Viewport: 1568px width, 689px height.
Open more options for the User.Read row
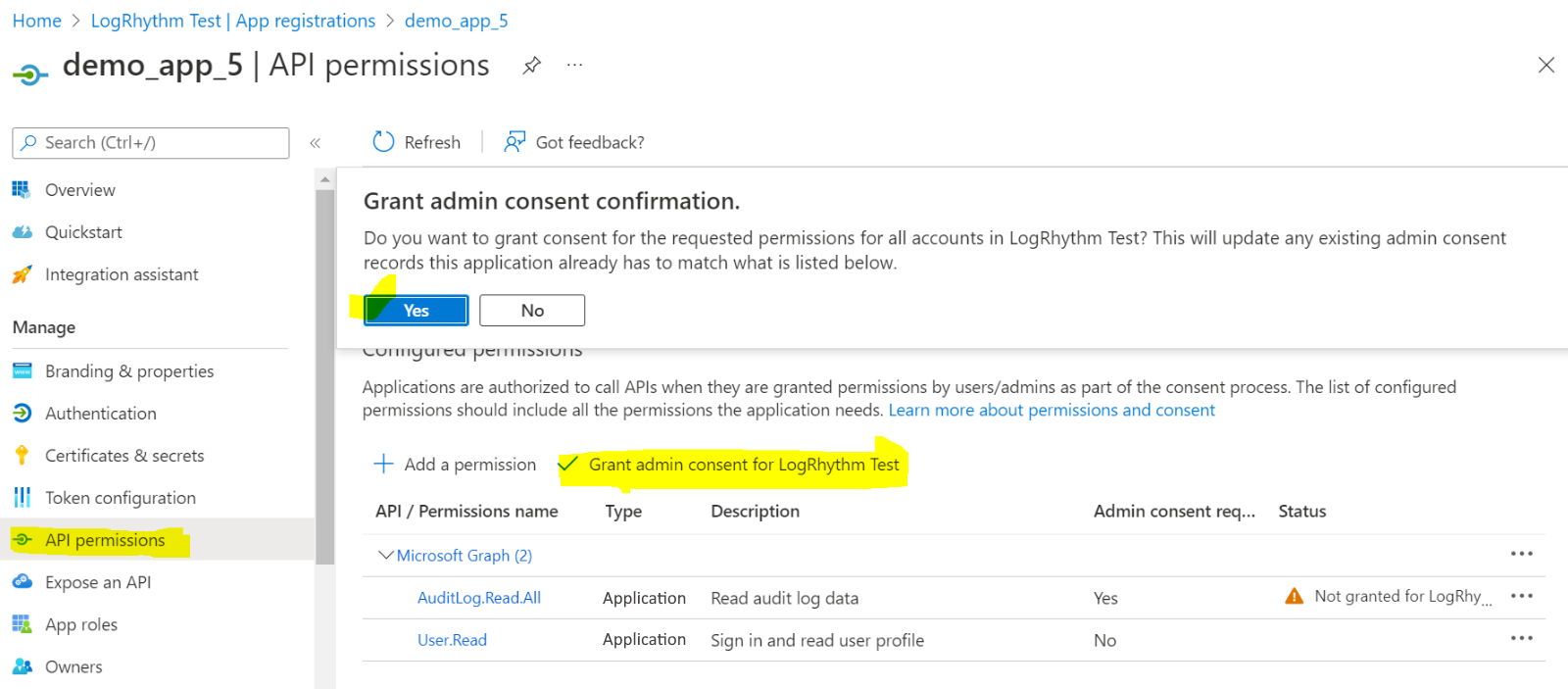tap(1521, 638)
